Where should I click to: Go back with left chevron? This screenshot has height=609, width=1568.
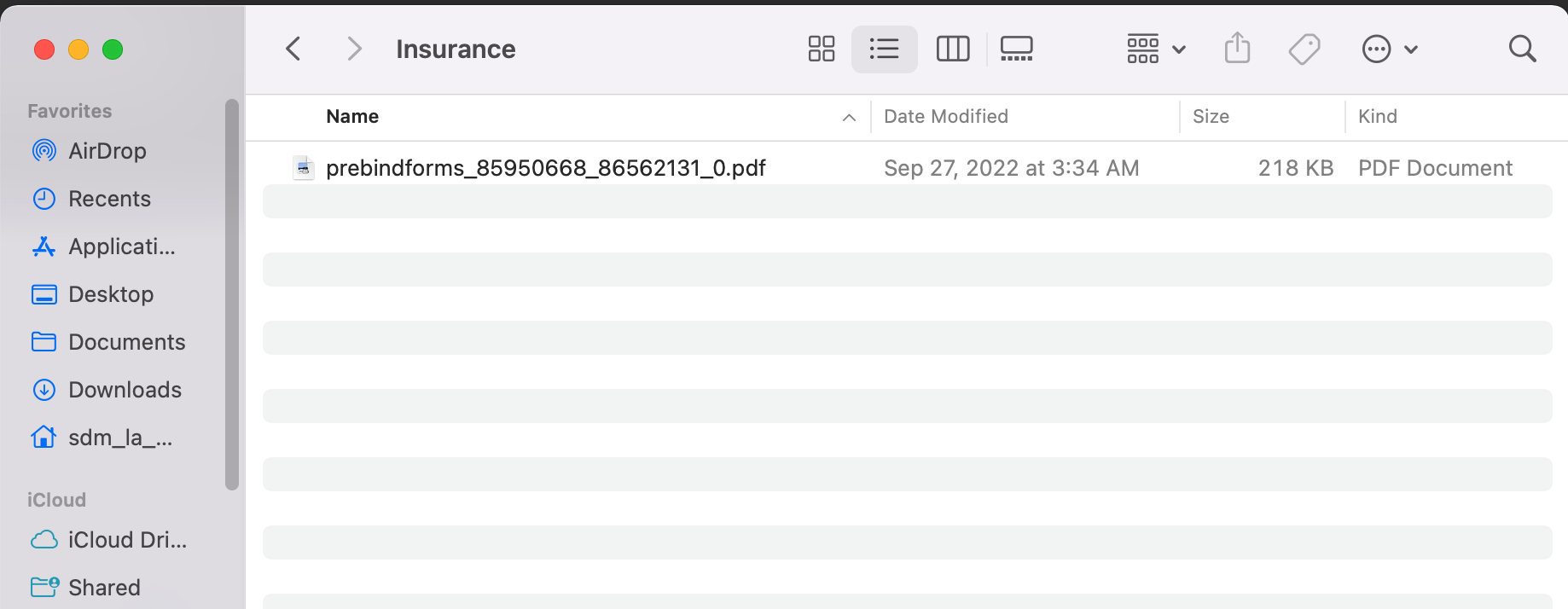pos(293,49)
